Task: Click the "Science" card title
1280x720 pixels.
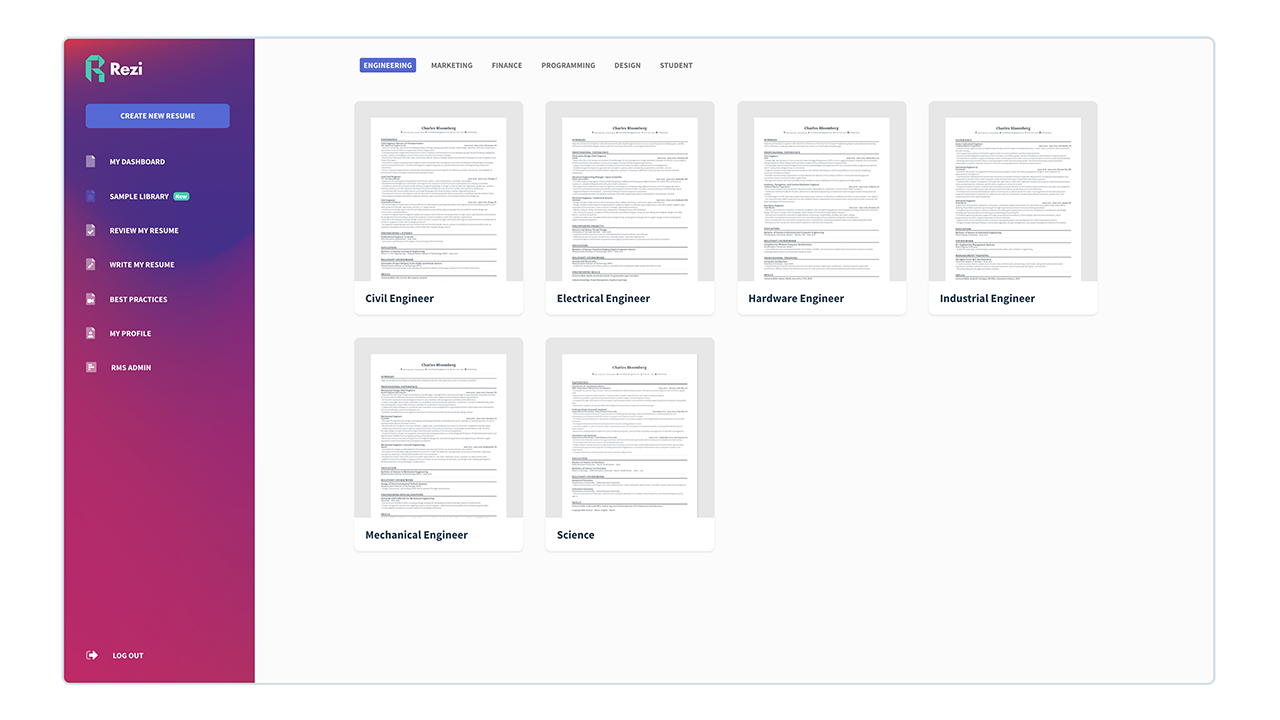Action: pyautogui.click(x=576, y=535)
